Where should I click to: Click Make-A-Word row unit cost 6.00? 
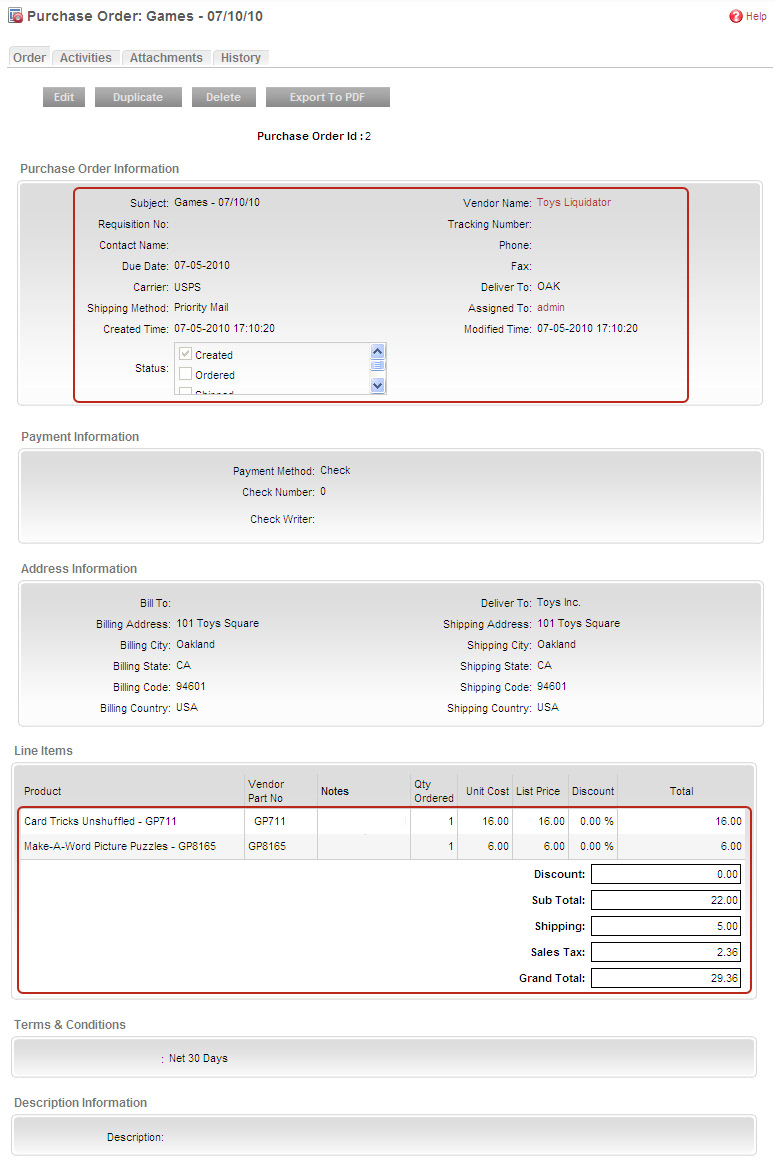(498, 846)
